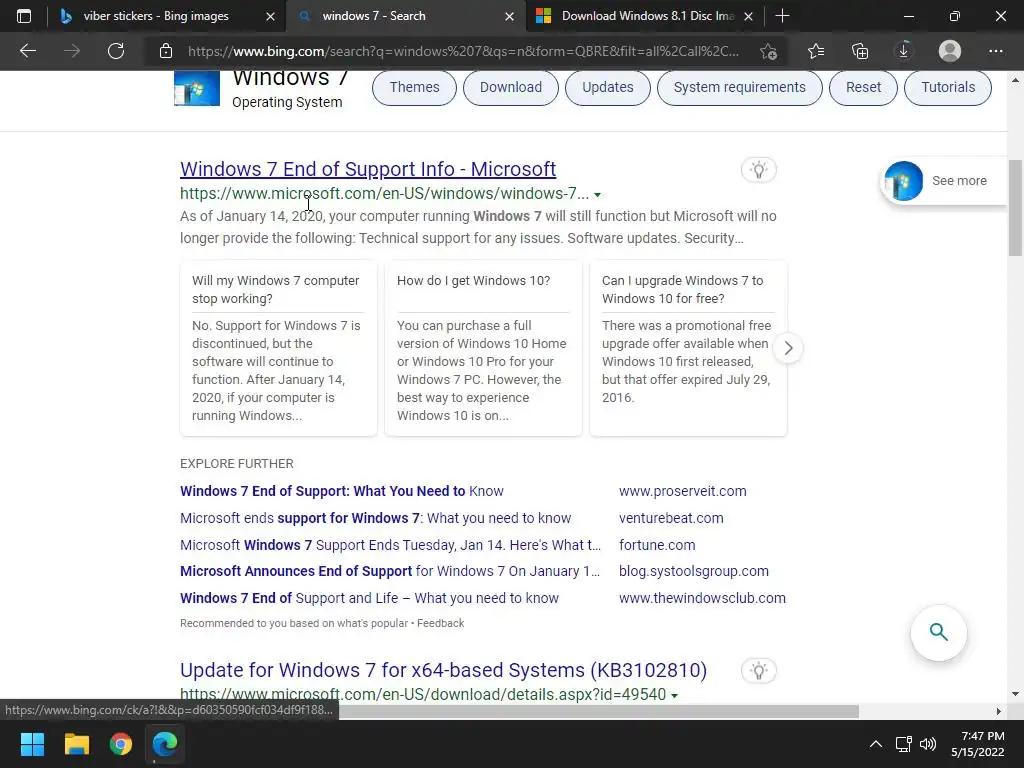The image size is (1024, 768).
Task: Expand dropdown arrow next to details.aspx?id=49540 URL
Action: [674, 696]
